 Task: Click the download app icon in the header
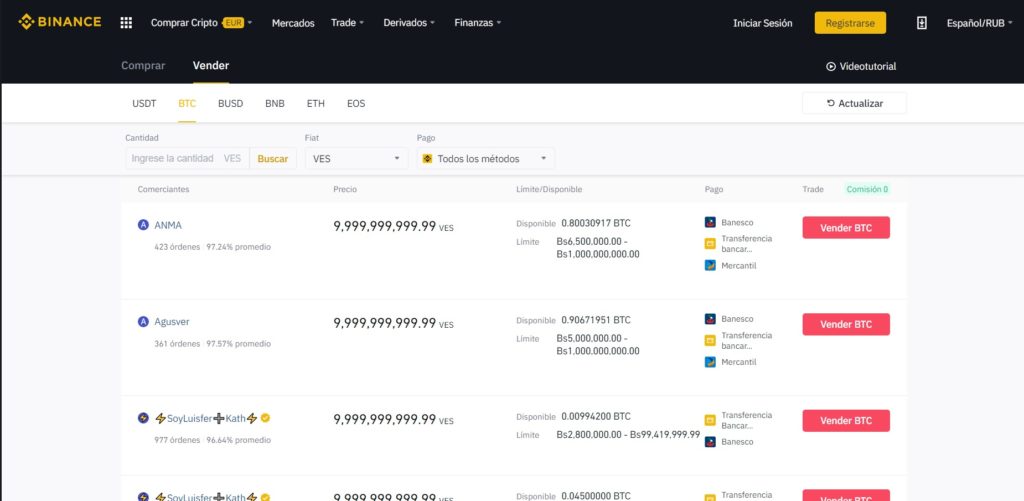pos(921,23)
